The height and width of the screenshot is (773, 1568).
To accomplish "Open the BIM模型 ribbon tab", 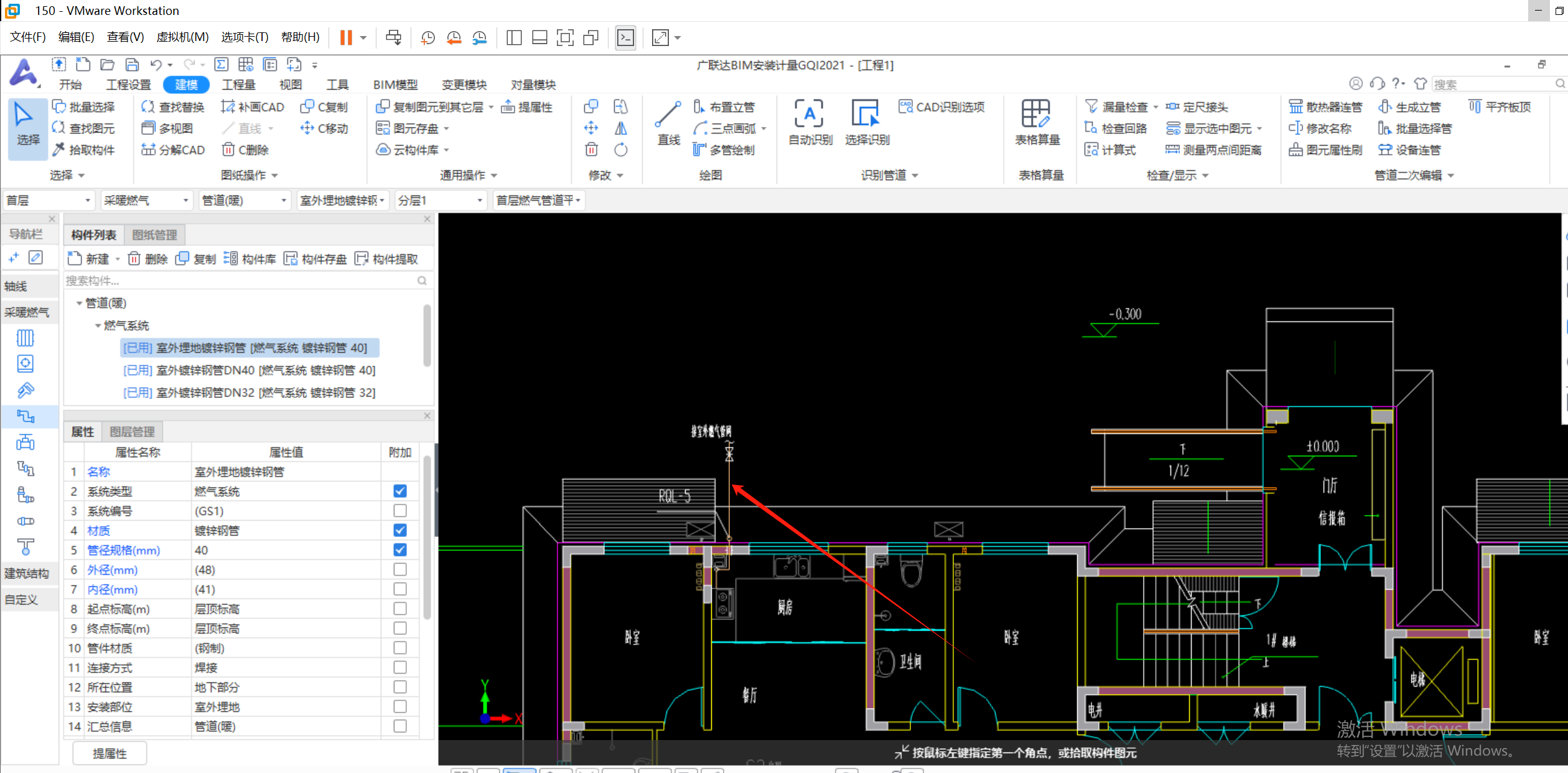I will click(x=396, y=85).
